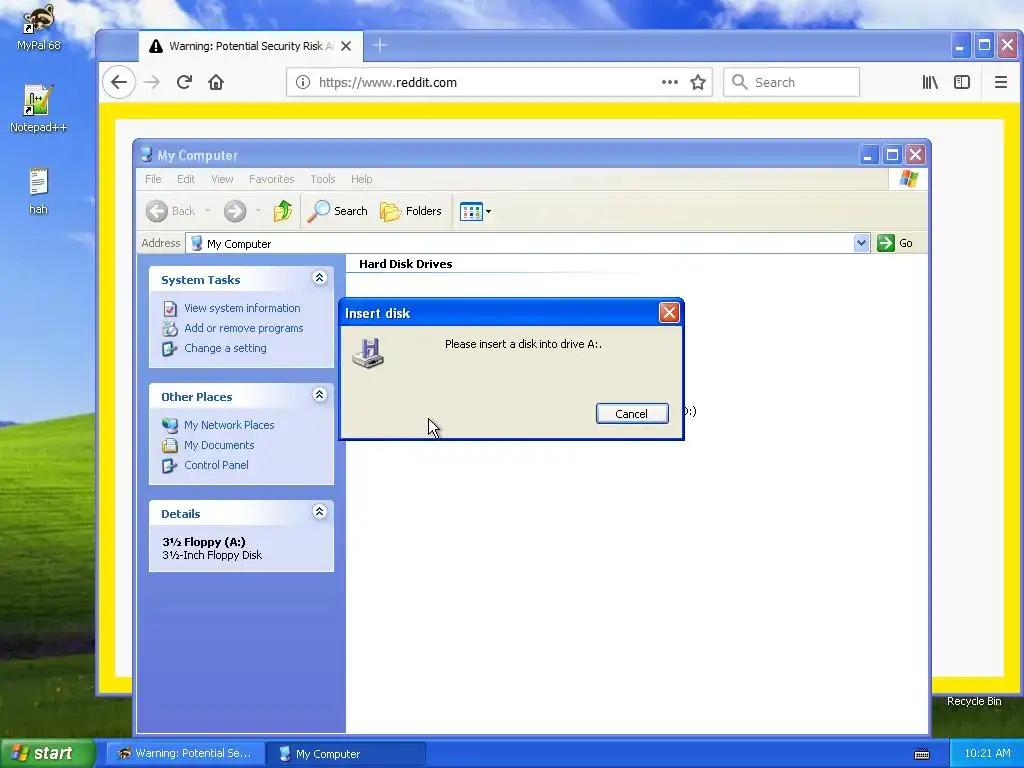Open page actions three-dot menu
Image resolution: width=1024 pixels, height=768 pixels.
tap(669, 82)
